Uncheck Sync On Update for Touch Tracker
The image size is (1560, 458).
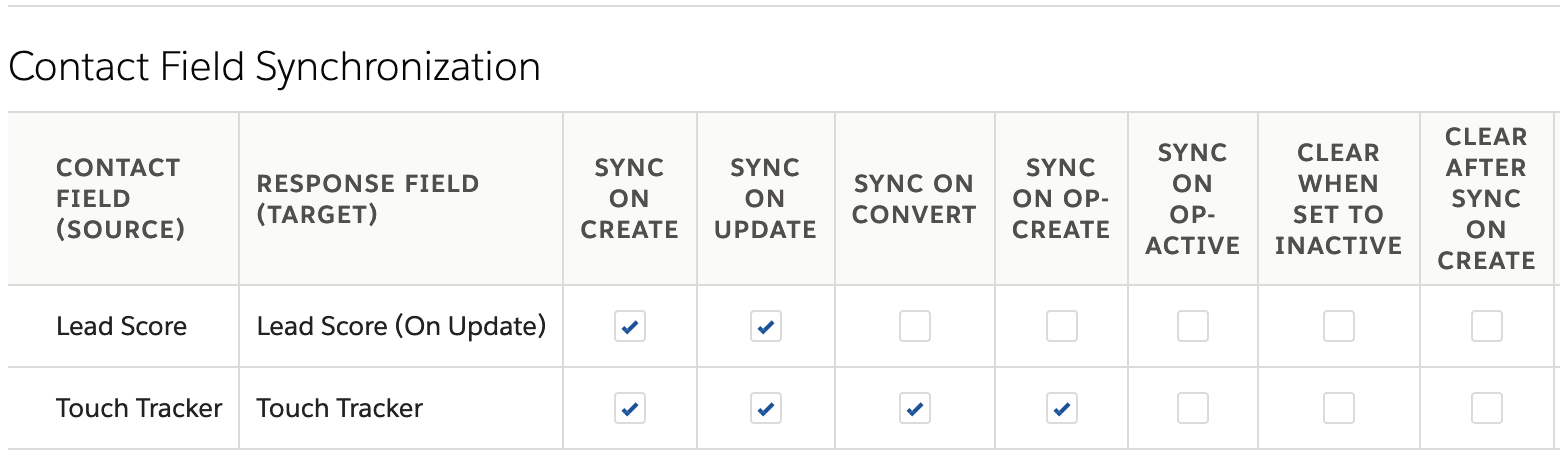(x=766, y=408)
